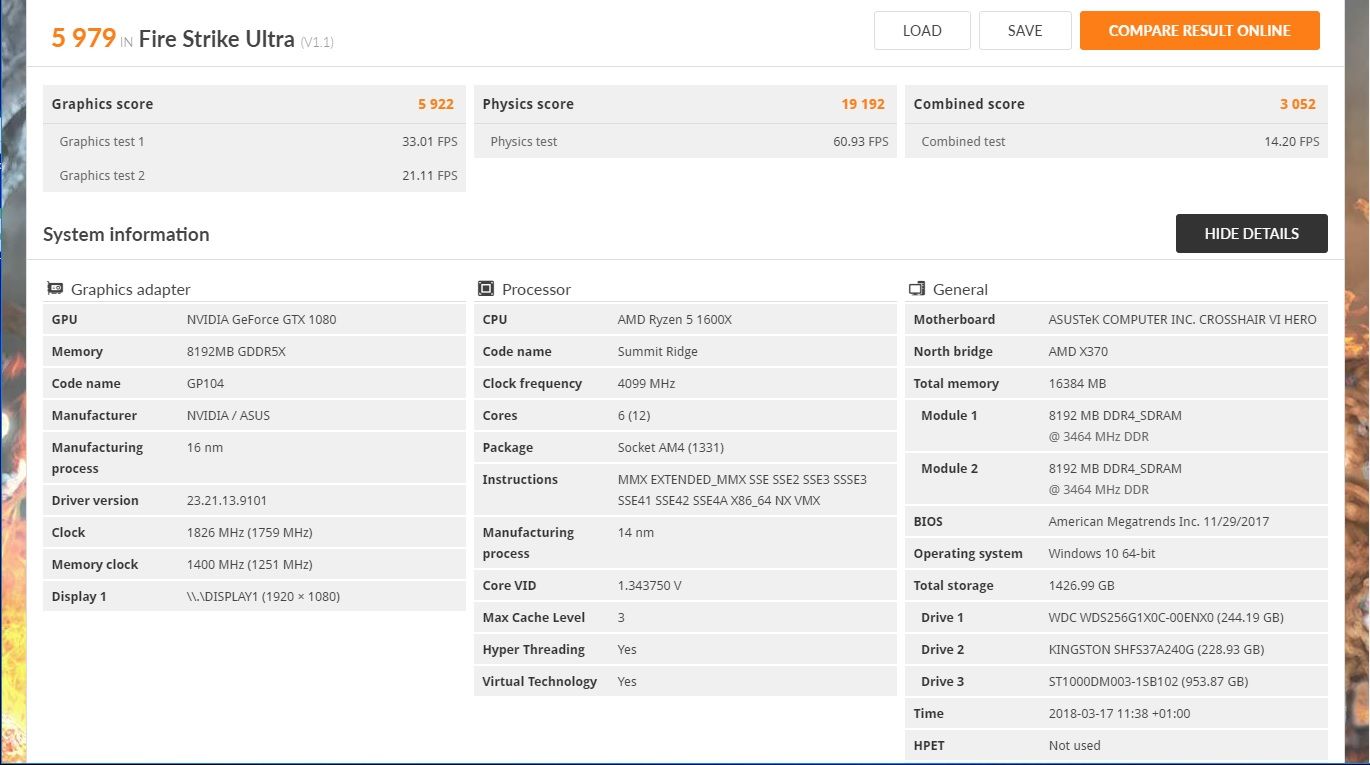
Task: Select code name Summit Ridge
Action: [658, 352]
